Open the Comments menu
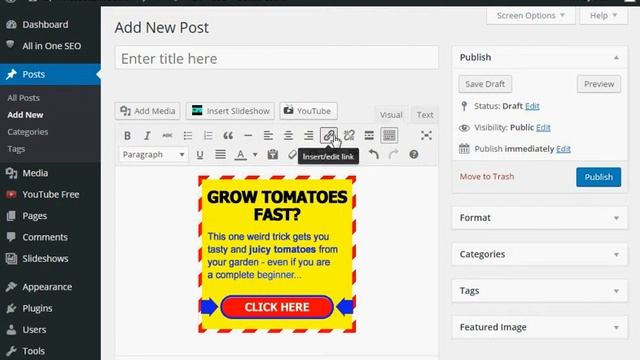 (50, 237)
